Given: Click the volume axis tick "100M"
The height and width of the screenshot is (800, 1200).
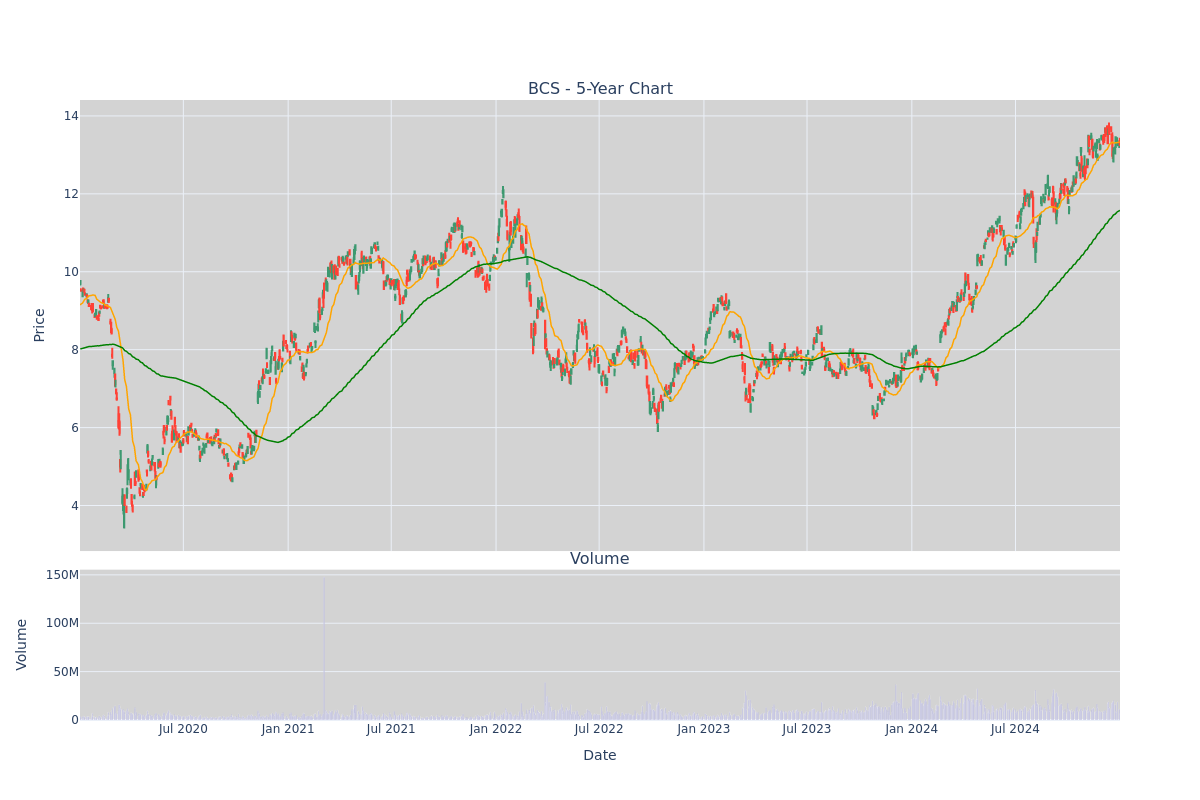Looking at the screenshot, I should (x=62, y=623).
